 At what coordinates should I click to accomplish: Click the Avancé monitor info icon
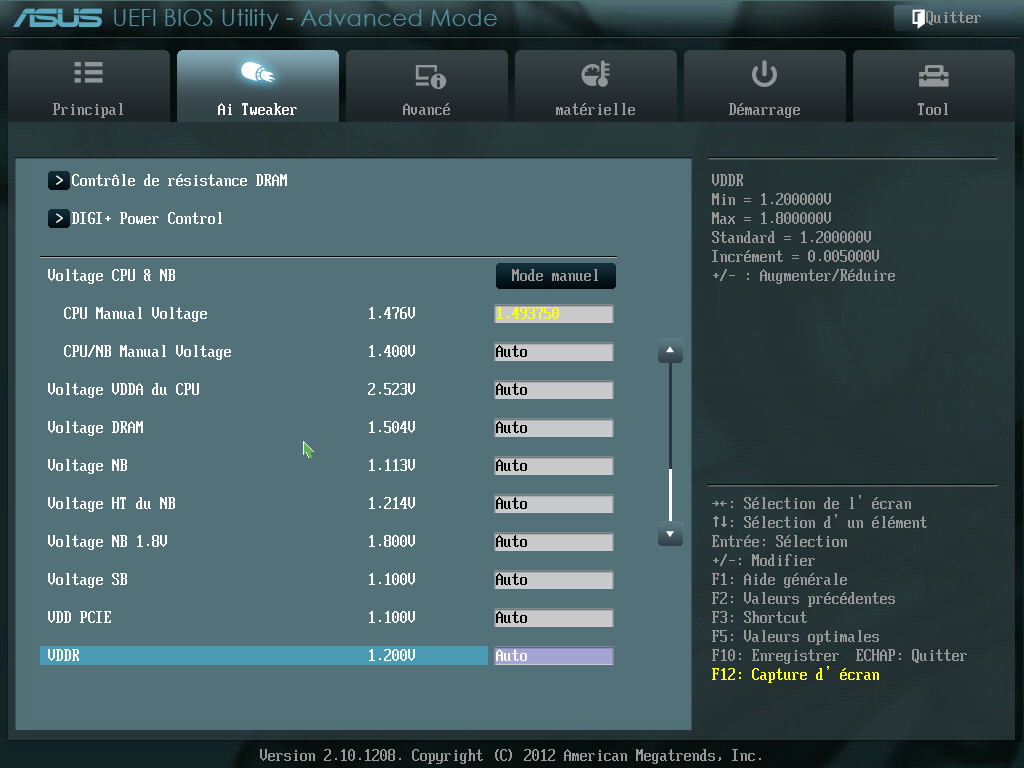point(430,76)
